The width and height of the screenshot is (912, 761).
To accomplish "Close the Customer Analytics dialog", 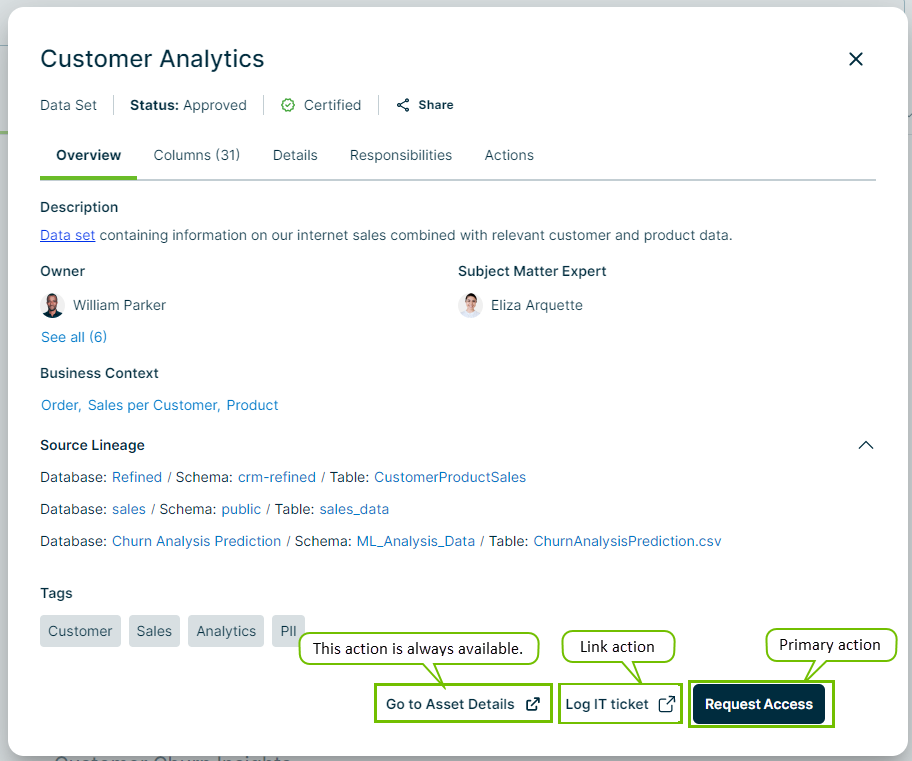I will tap(855, 59).
